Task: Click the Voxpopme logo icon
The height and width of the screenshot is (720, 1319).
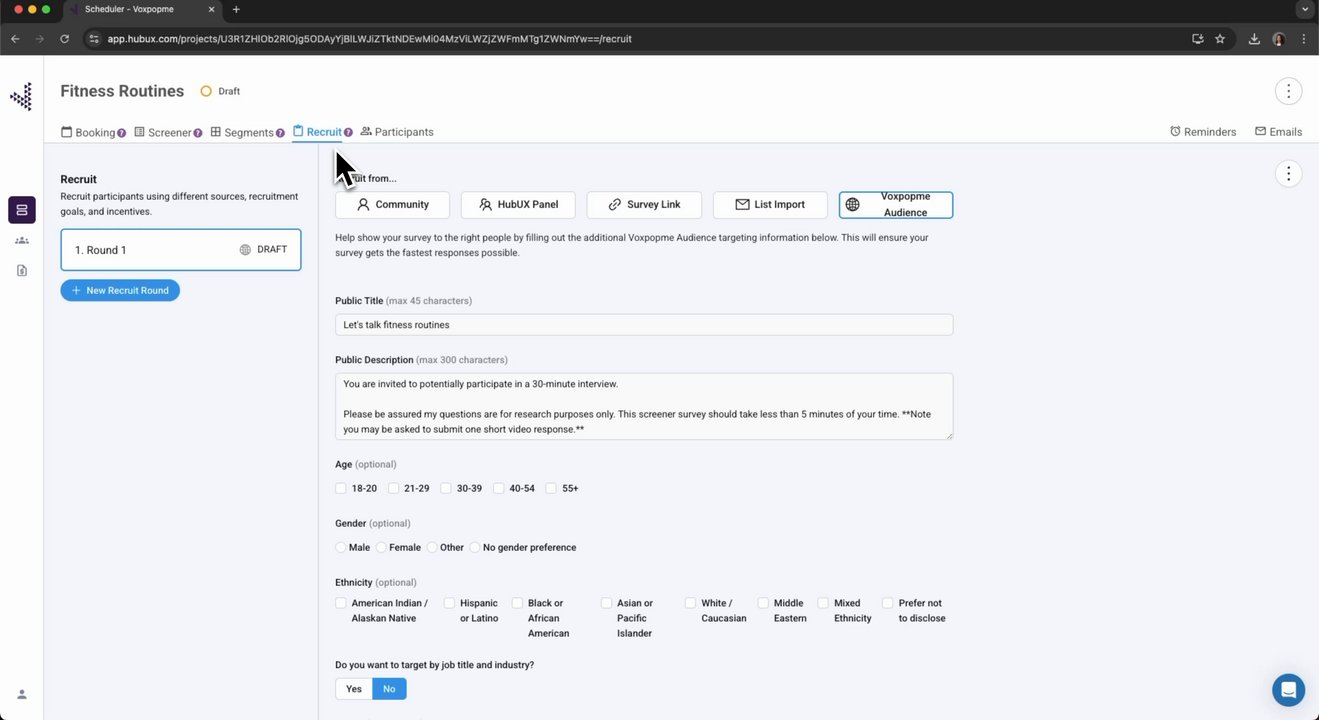Action: 21,96
